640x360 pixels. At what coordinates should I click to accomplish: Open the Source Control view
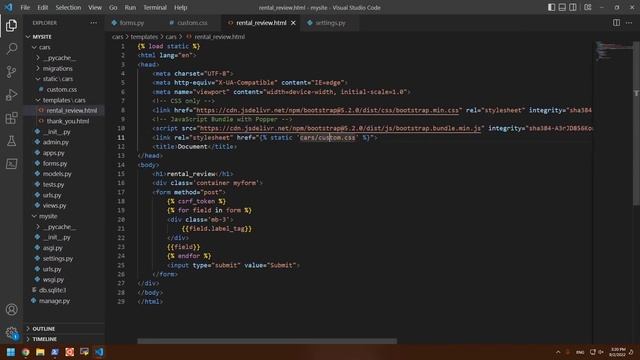[11, 72]
